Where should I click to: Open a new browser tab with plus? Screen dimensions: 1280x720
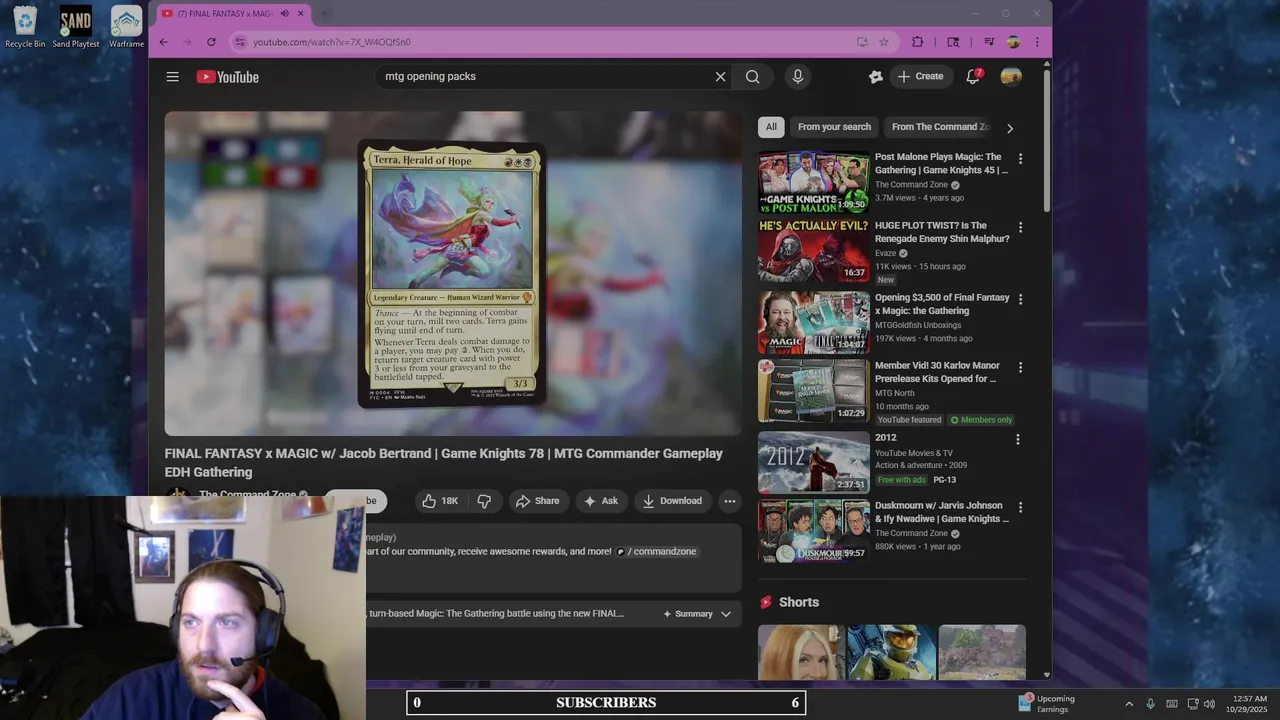pos(324,14)
